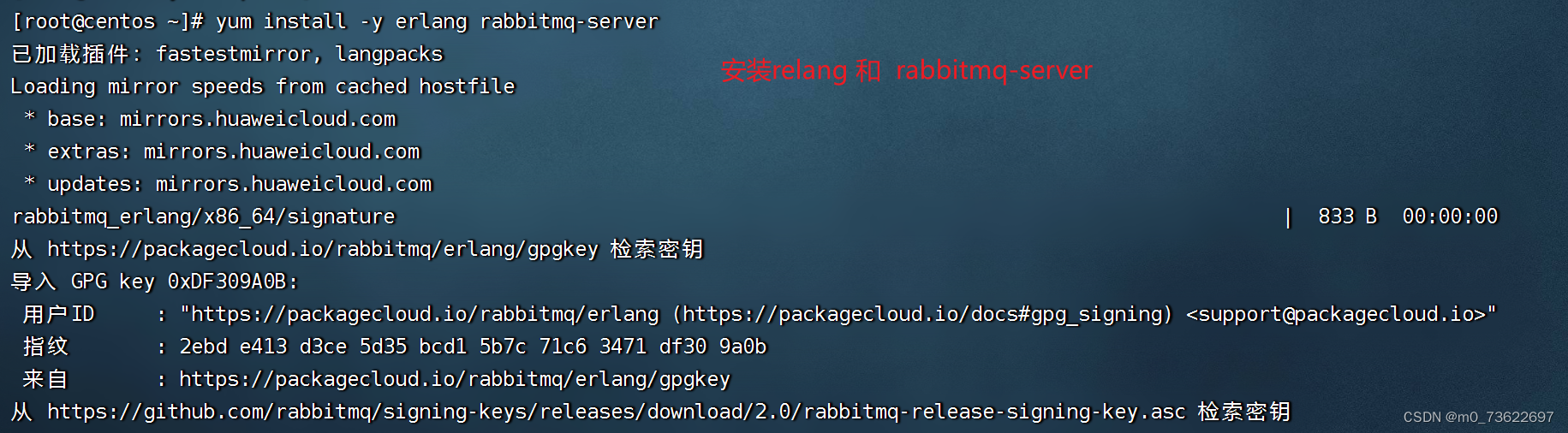1568x433 pixels.
Task: Click the 来自 gpgkey source URL
Action: [x=455, y=379]
